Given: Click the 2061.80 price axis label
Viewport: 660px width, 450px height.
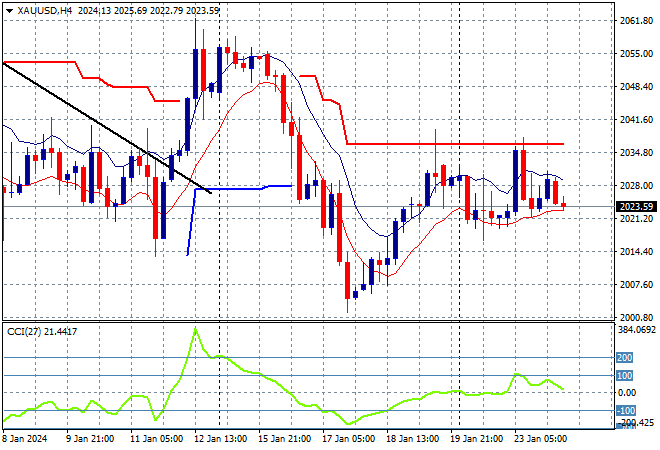Looking at the screenshot, I should click(x=632, y=20).
